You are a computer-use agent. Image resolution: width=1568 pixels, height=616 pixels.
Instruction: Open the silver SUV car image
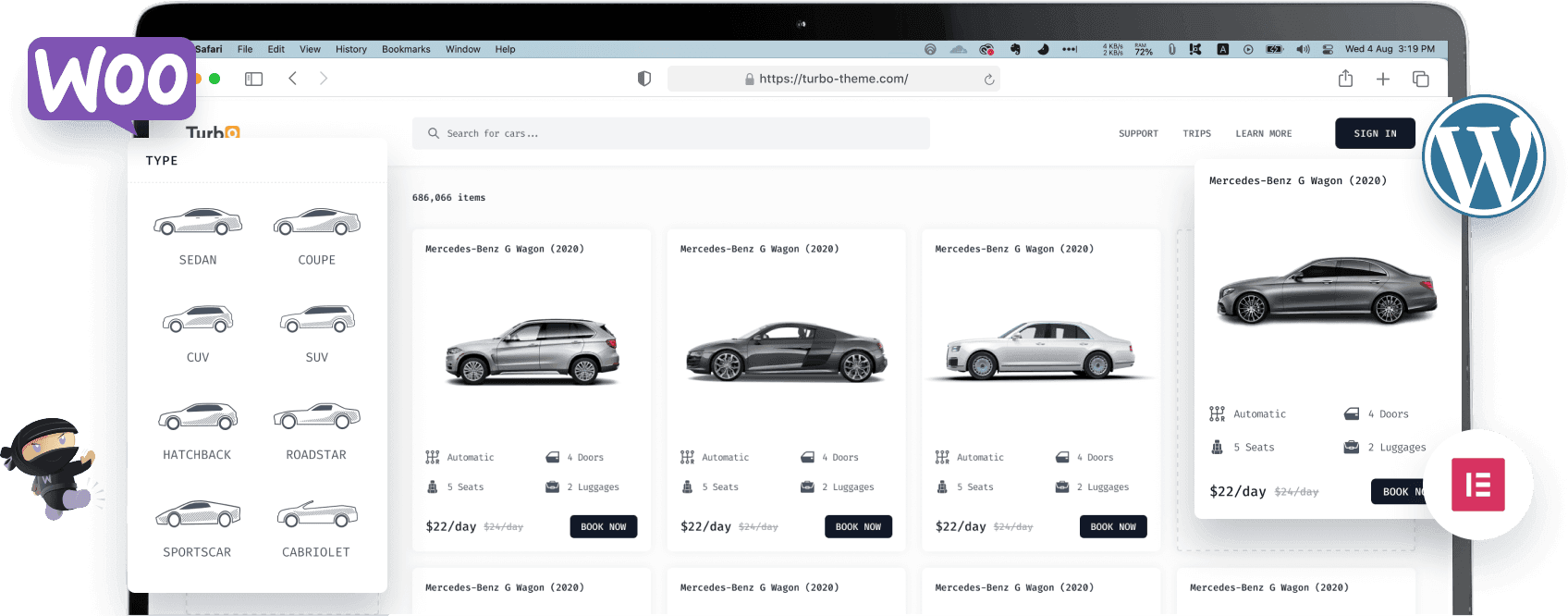tap(533, 351)
